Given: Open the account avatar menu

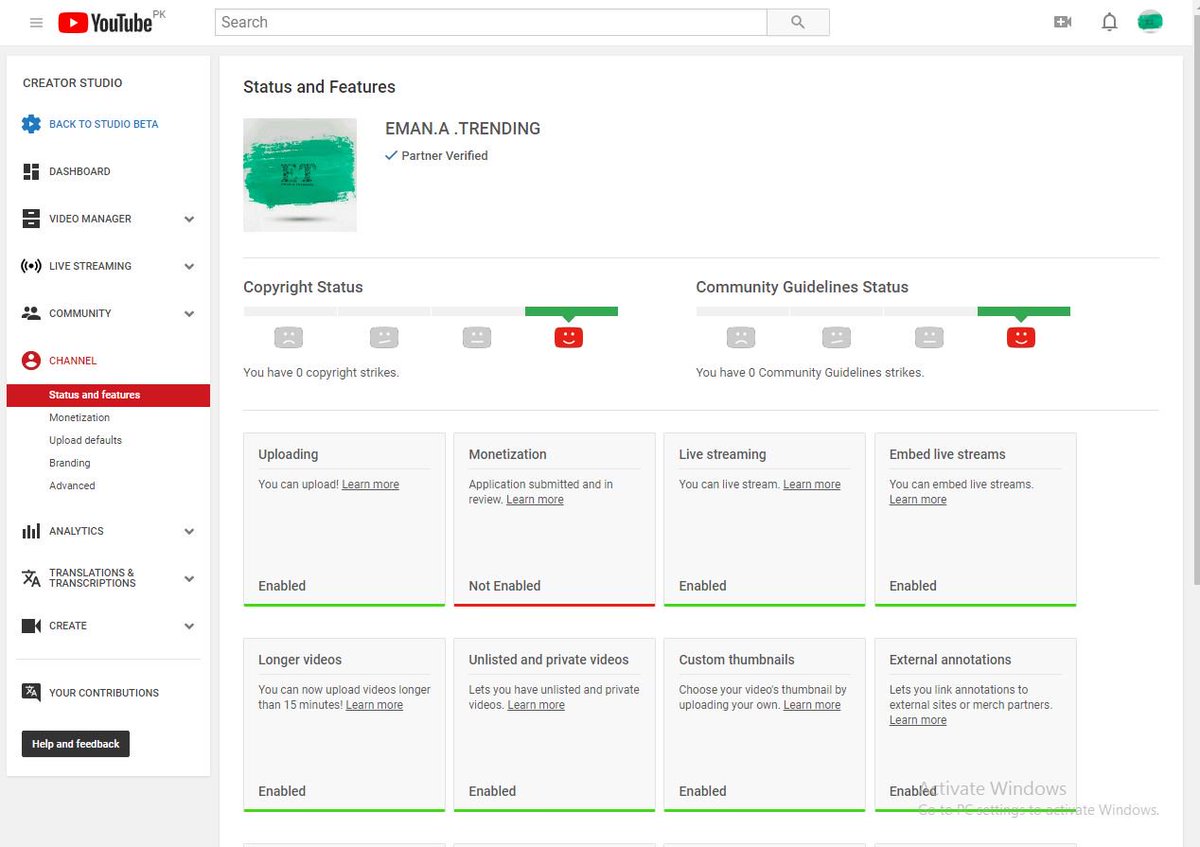Looking at the screenshot, I should click(1150, 22).
